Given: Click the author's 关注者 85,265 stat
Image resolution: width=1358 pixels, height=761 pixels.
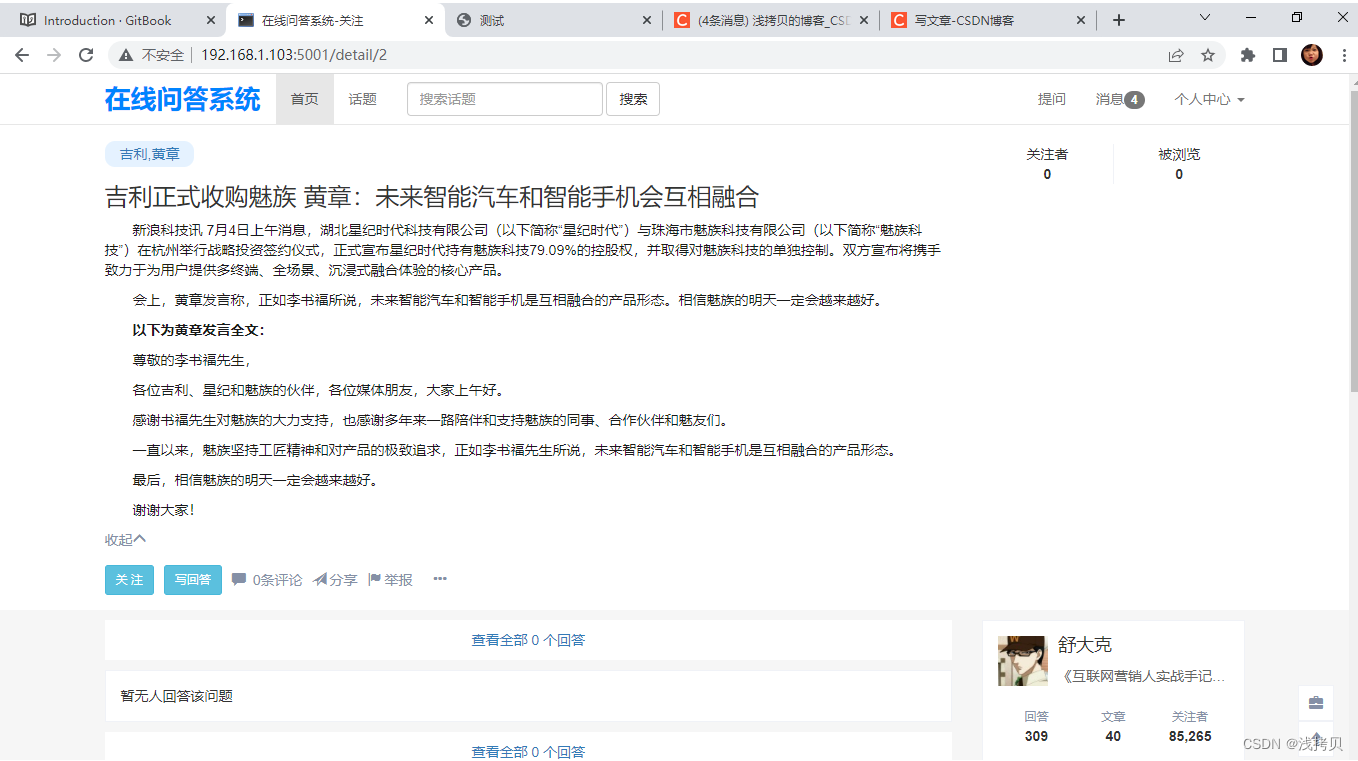Looking at the screenshot, I should (x=1189, y=727).
